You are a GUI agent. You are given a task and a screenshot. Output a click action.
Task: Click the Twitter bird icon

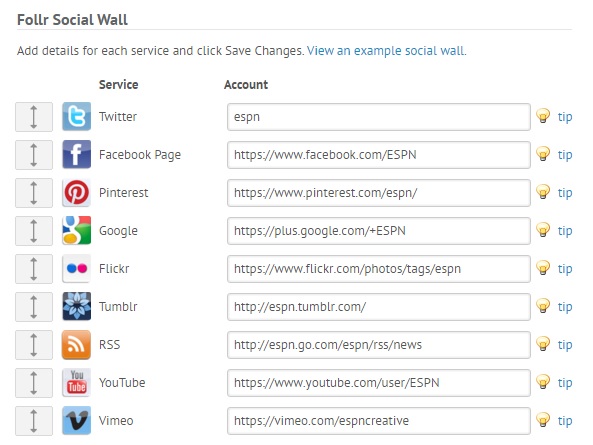coord(76,116)
